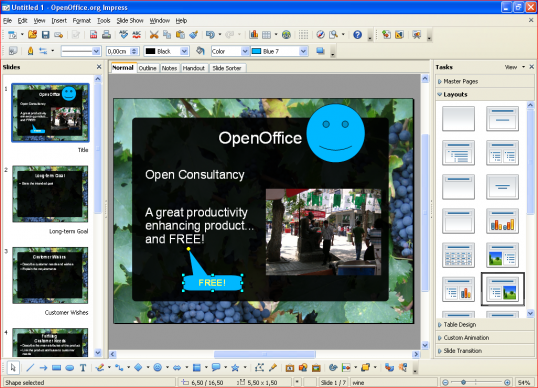
Task: Click the FREE! callout shape
Action: pyautogui.click(x=212, y=283)
